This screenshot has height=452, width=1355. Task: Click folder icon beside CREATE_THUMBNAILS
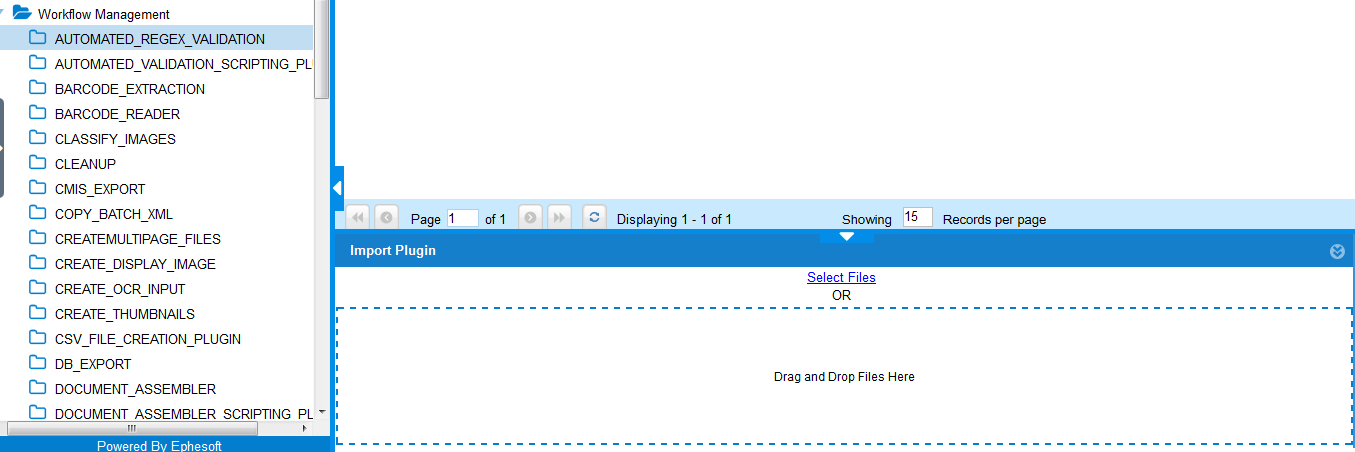[38, 313]
